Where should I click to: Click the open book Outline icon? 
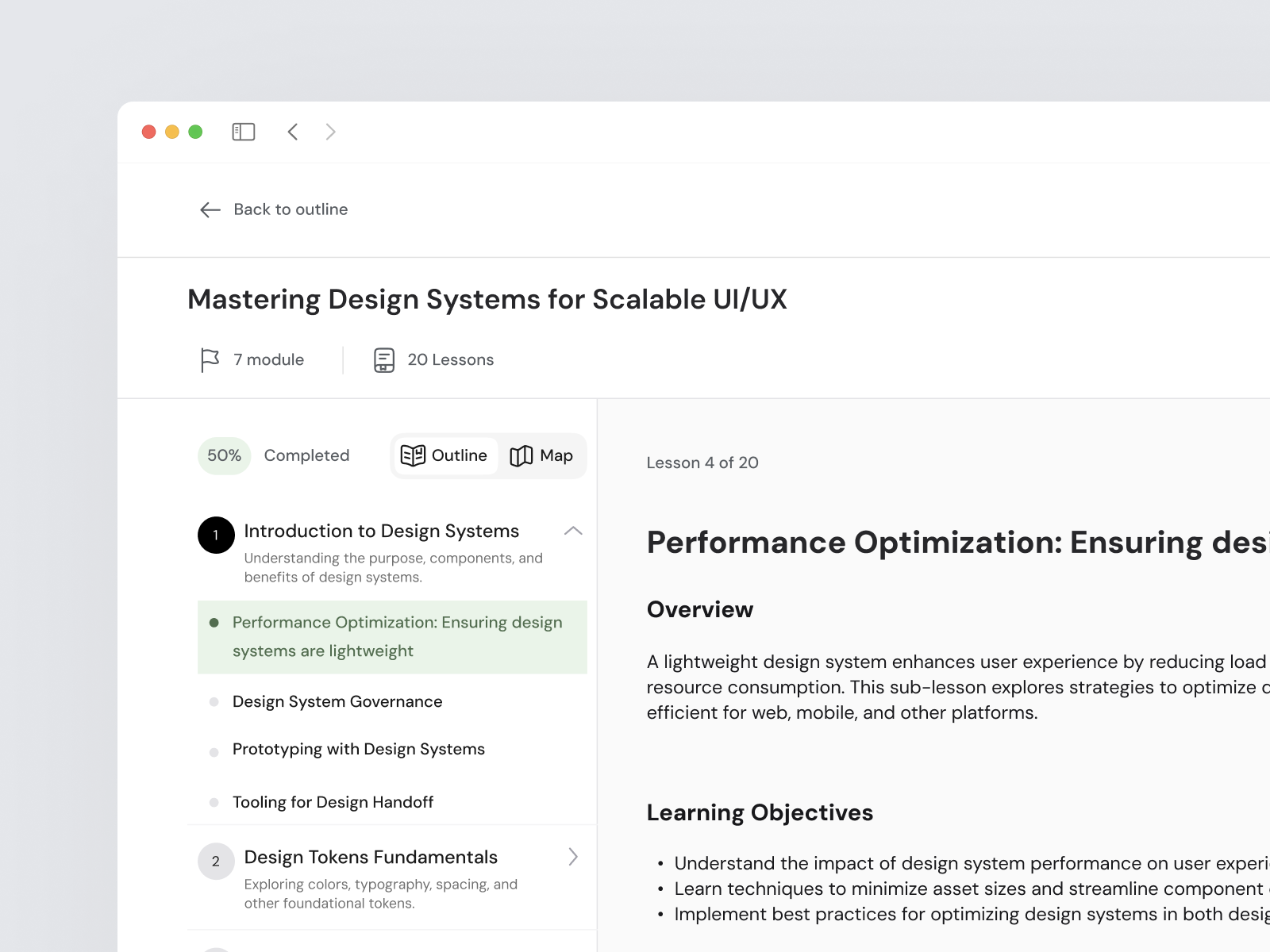pyautogui.click(x=413, y=455)
